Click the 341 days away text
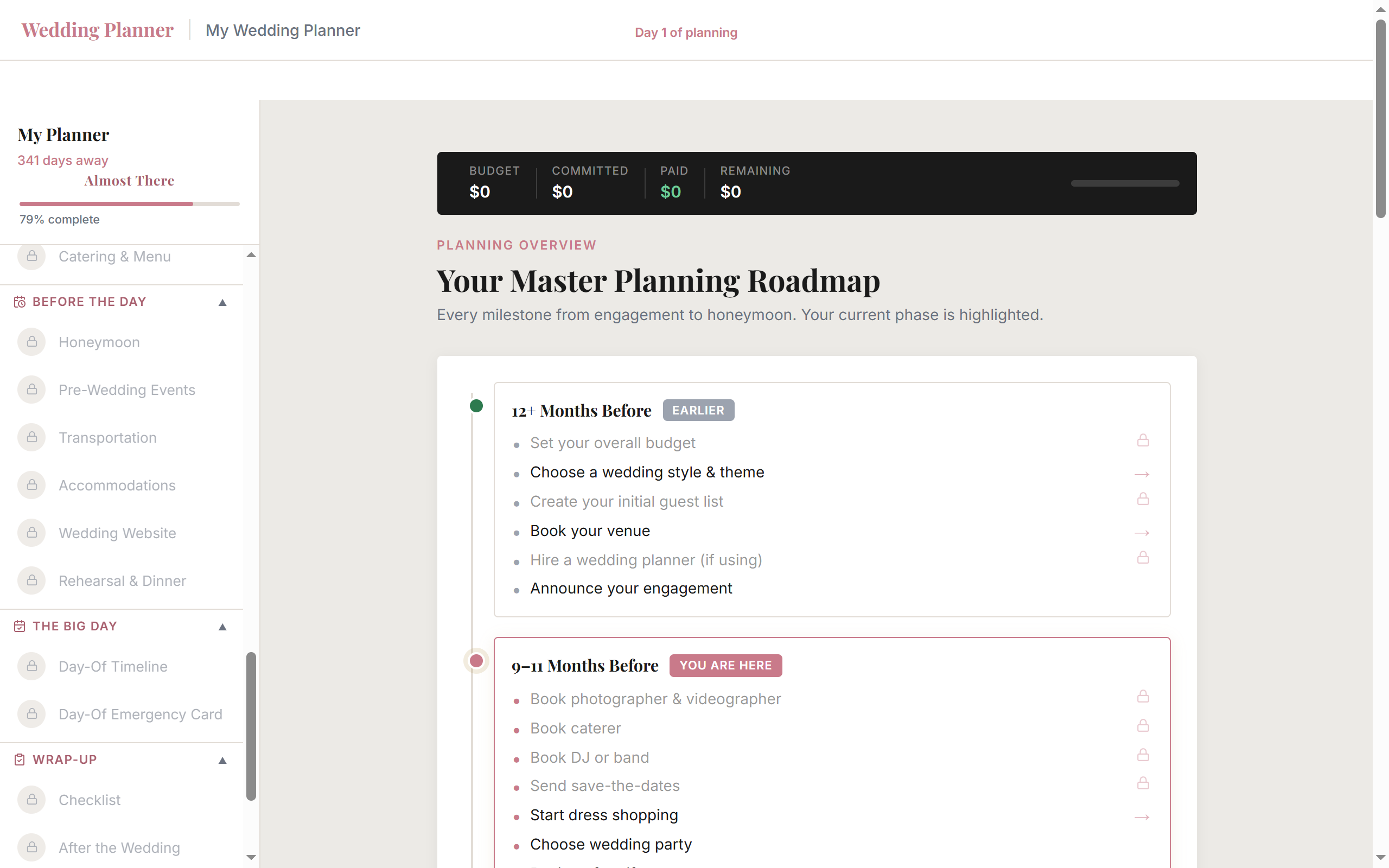This screenshot has width=1389, height=868. coord(62,160)
